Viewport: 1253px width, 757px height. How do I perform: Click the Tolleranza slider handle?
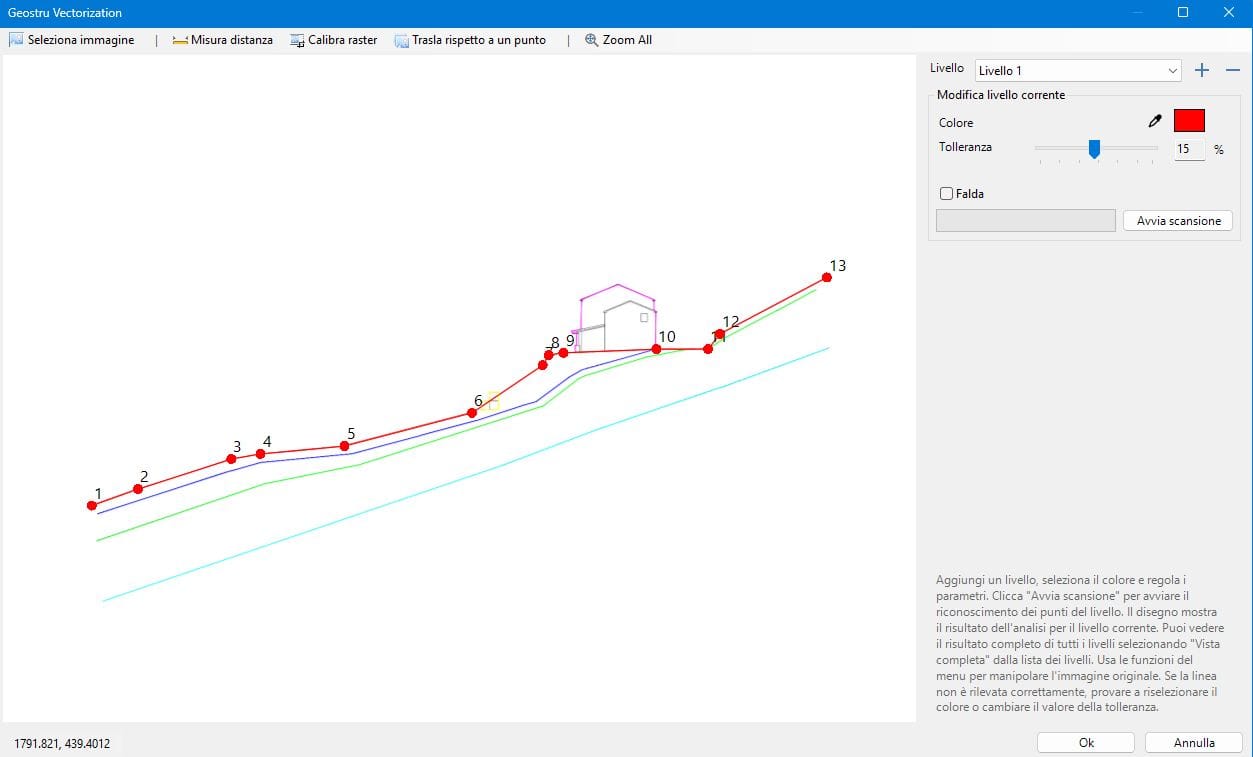1094,149
